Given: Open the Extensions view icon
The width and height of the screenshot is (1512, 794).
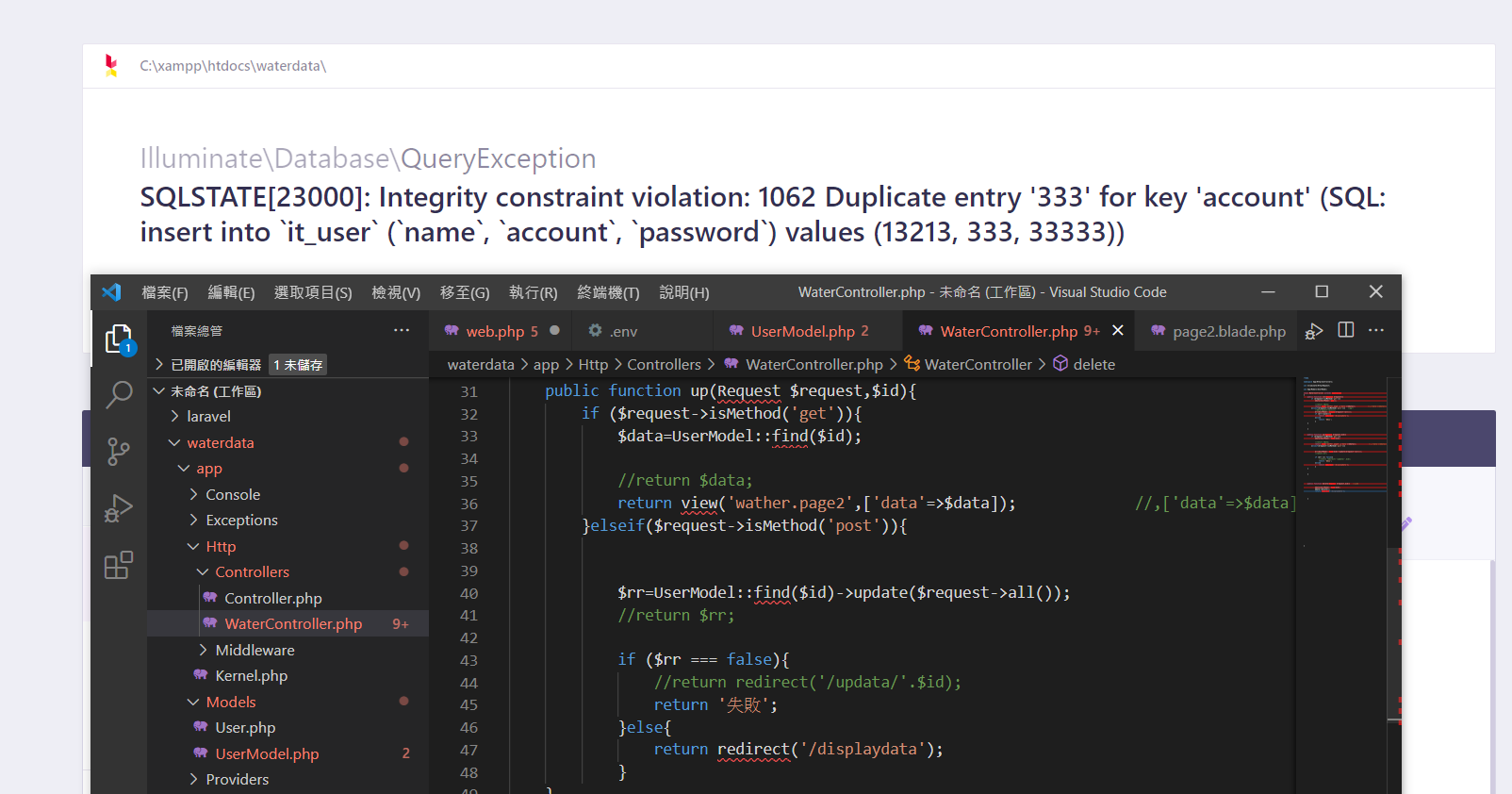Looking at the screenshot, I should pos(119,566).
